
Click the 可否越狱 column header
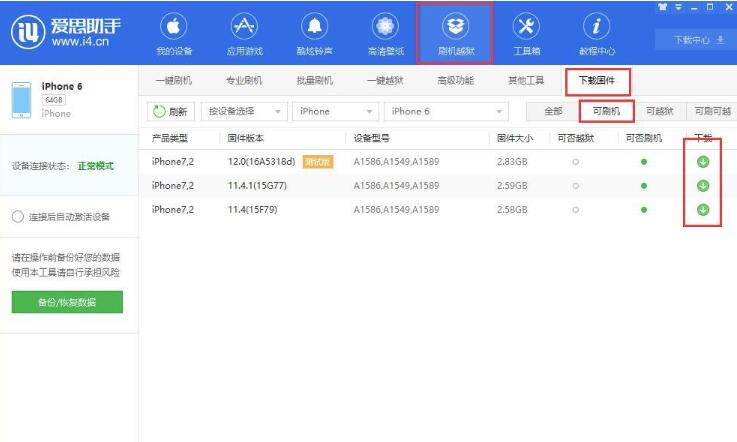click(576, 138)
